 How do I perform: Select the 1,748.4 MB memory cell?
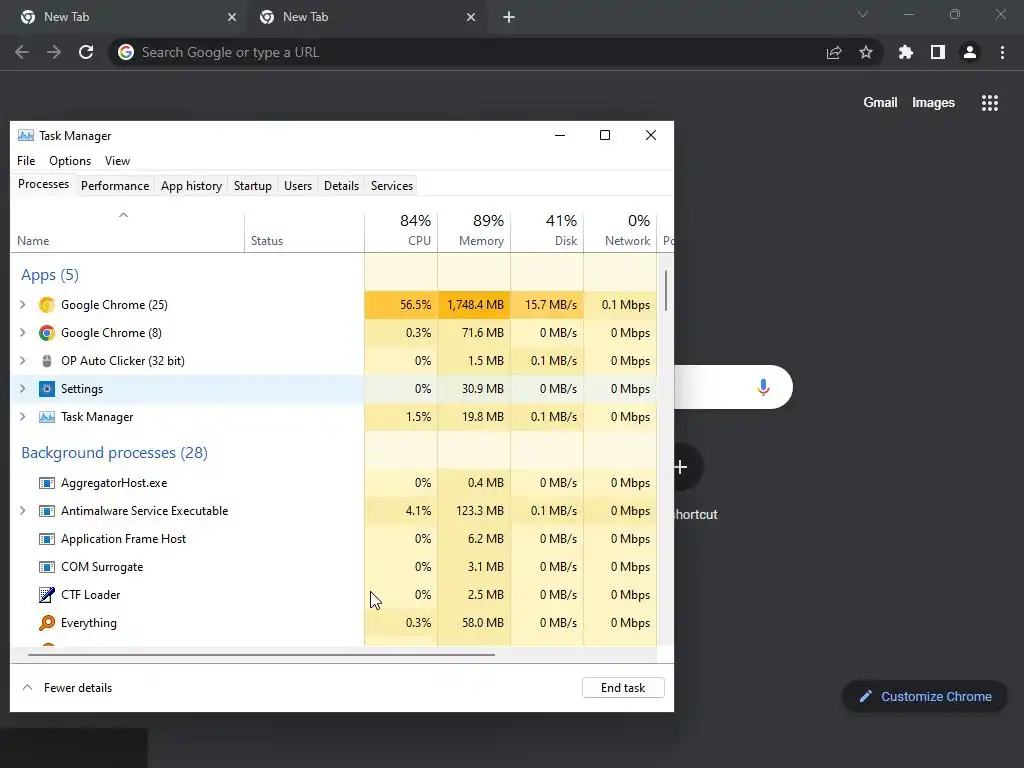point(474,305)
